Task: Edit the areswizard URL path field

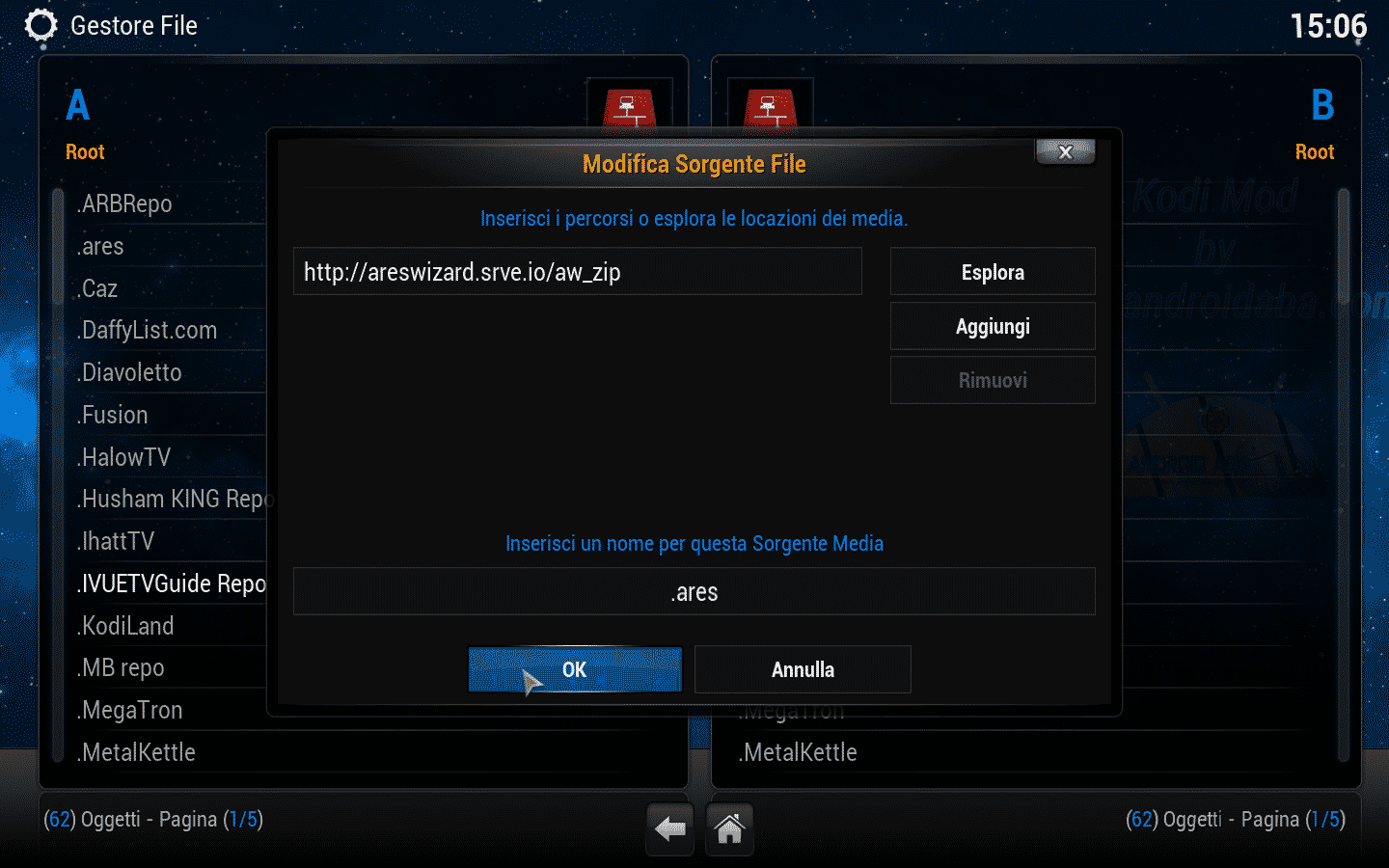Action: click(x=578, y=272)
